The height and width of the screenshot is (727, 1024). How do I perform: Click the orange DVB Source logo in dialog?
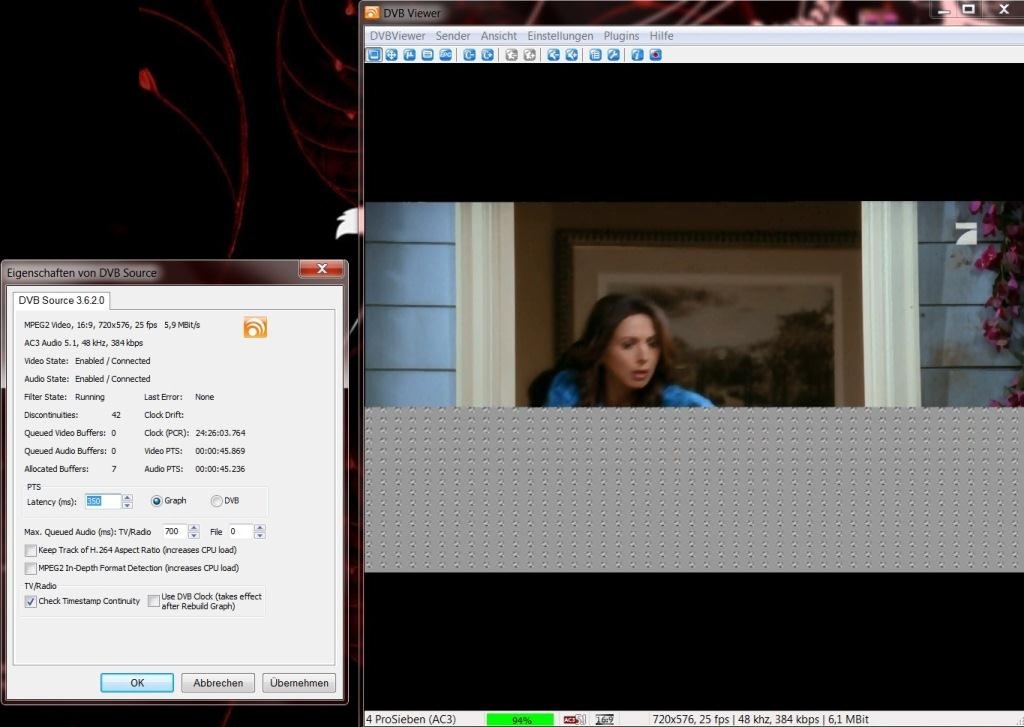(255, 327)
